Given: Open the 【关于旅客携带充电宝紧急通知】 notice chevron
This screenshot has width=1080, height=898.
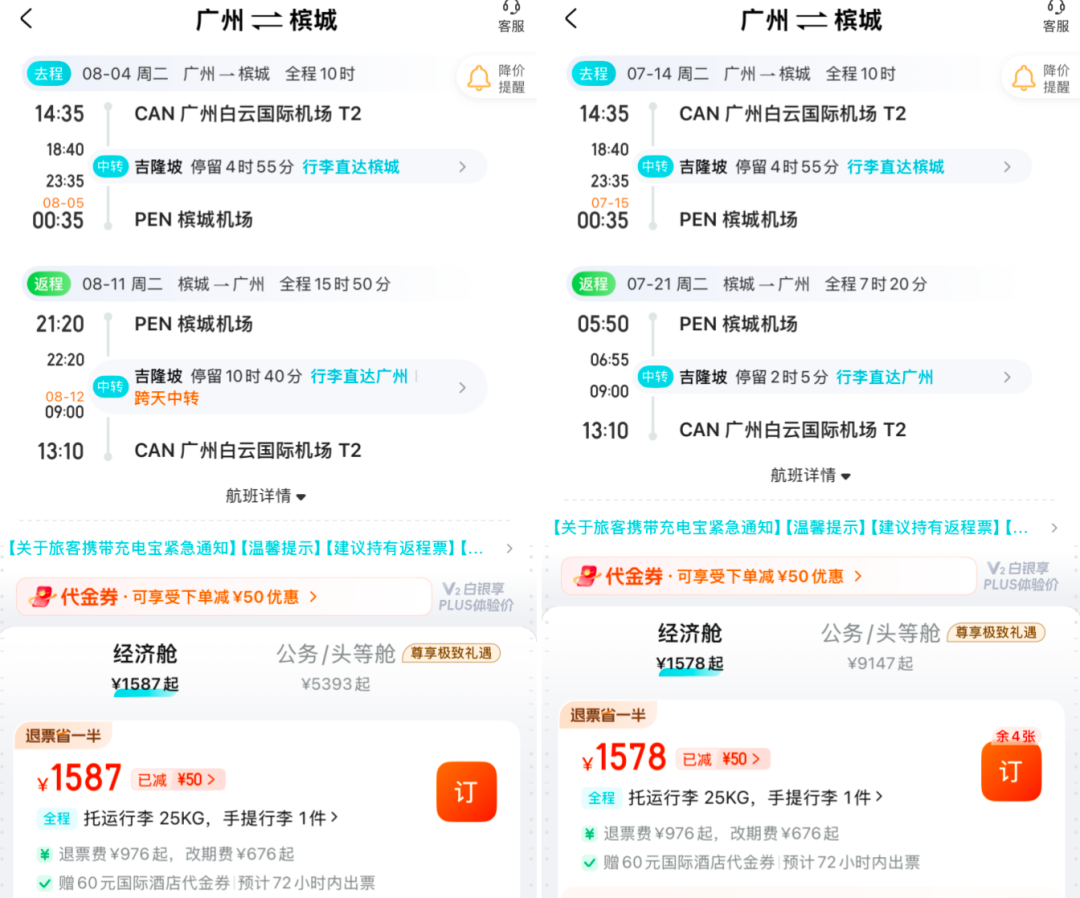Looking at the screenshot, I should (x=508, y=547).
